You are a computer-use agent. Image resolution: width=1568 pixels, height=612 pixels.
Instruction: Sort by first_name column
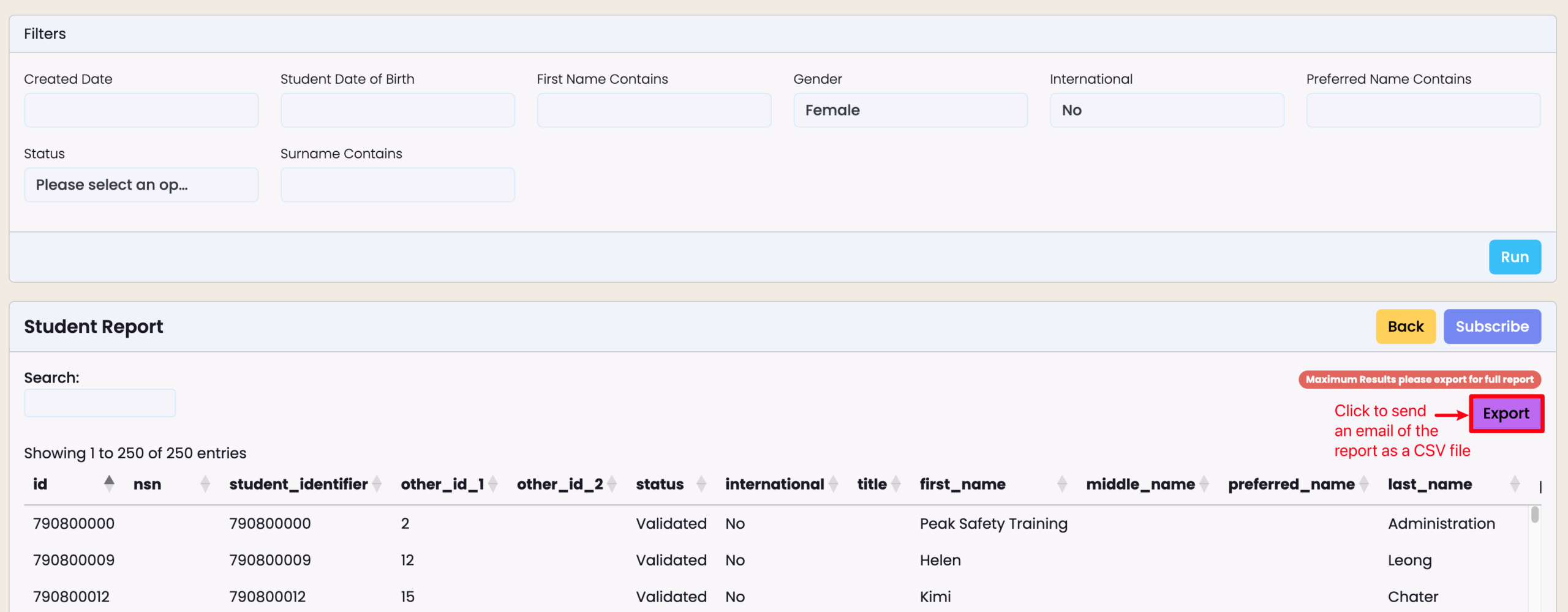point(962,484)
